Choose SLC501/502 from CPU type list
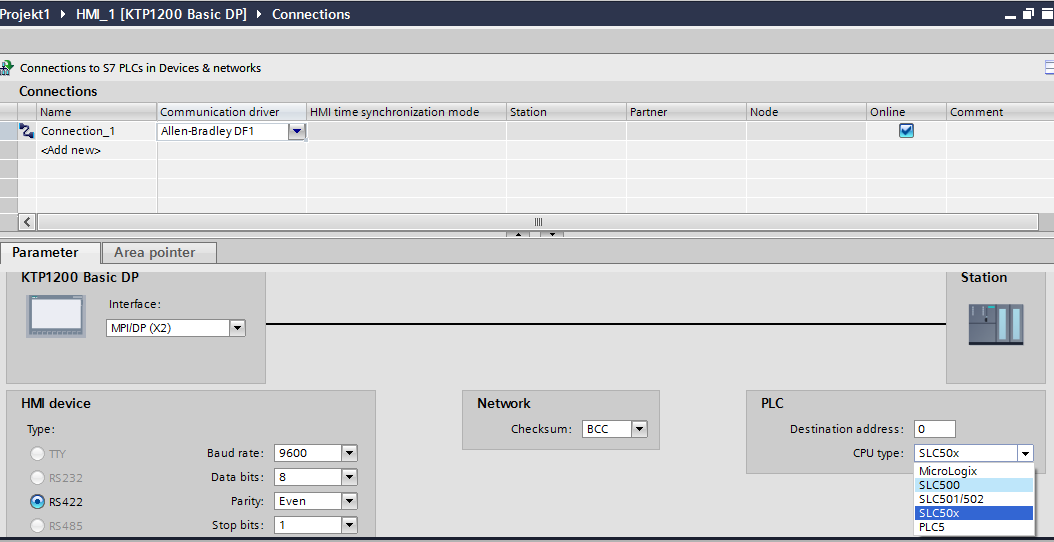 (973, 499)
